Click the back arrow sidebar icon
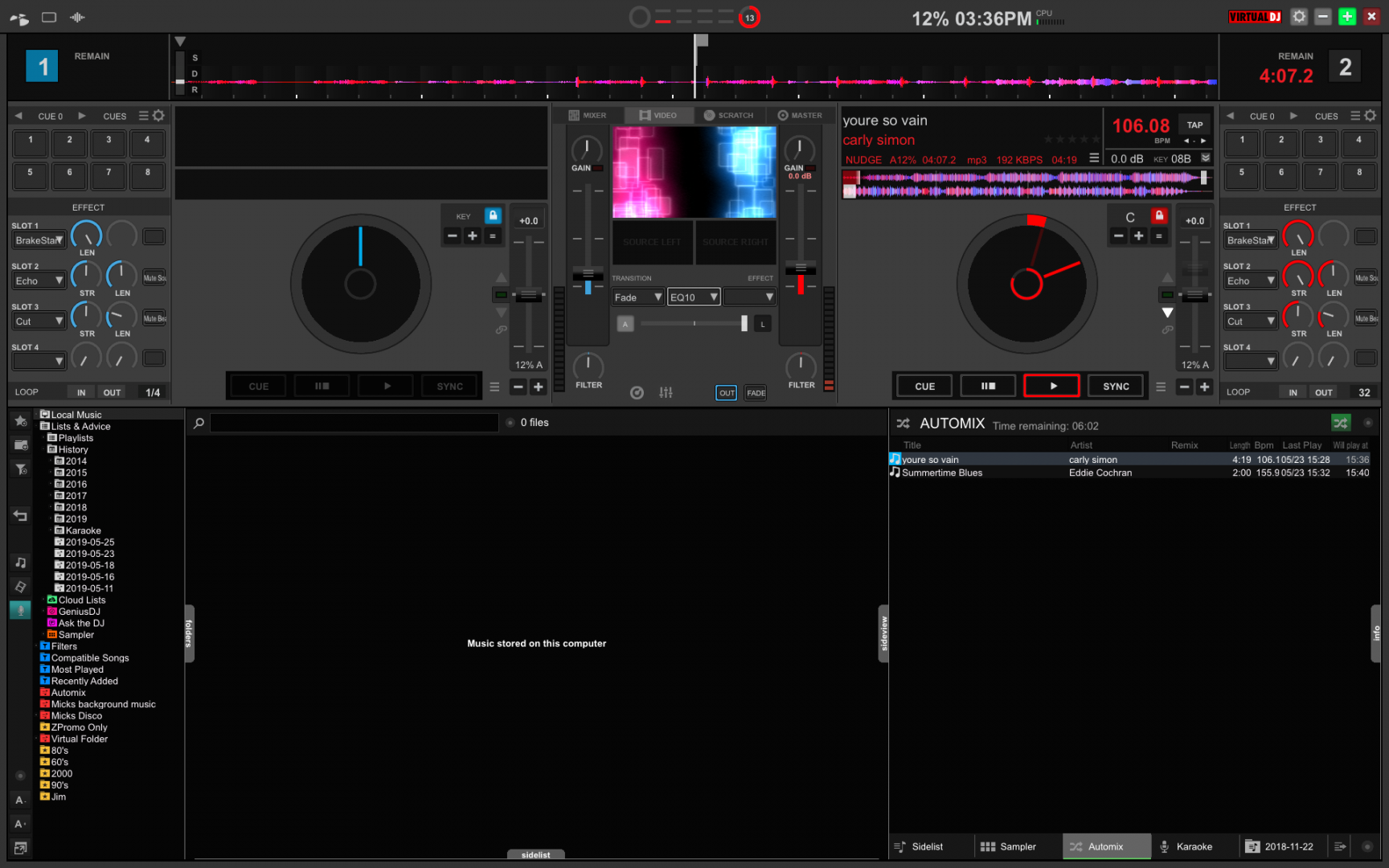The width and height of the screenshot is (1389, 868). [x=20, y=516]
